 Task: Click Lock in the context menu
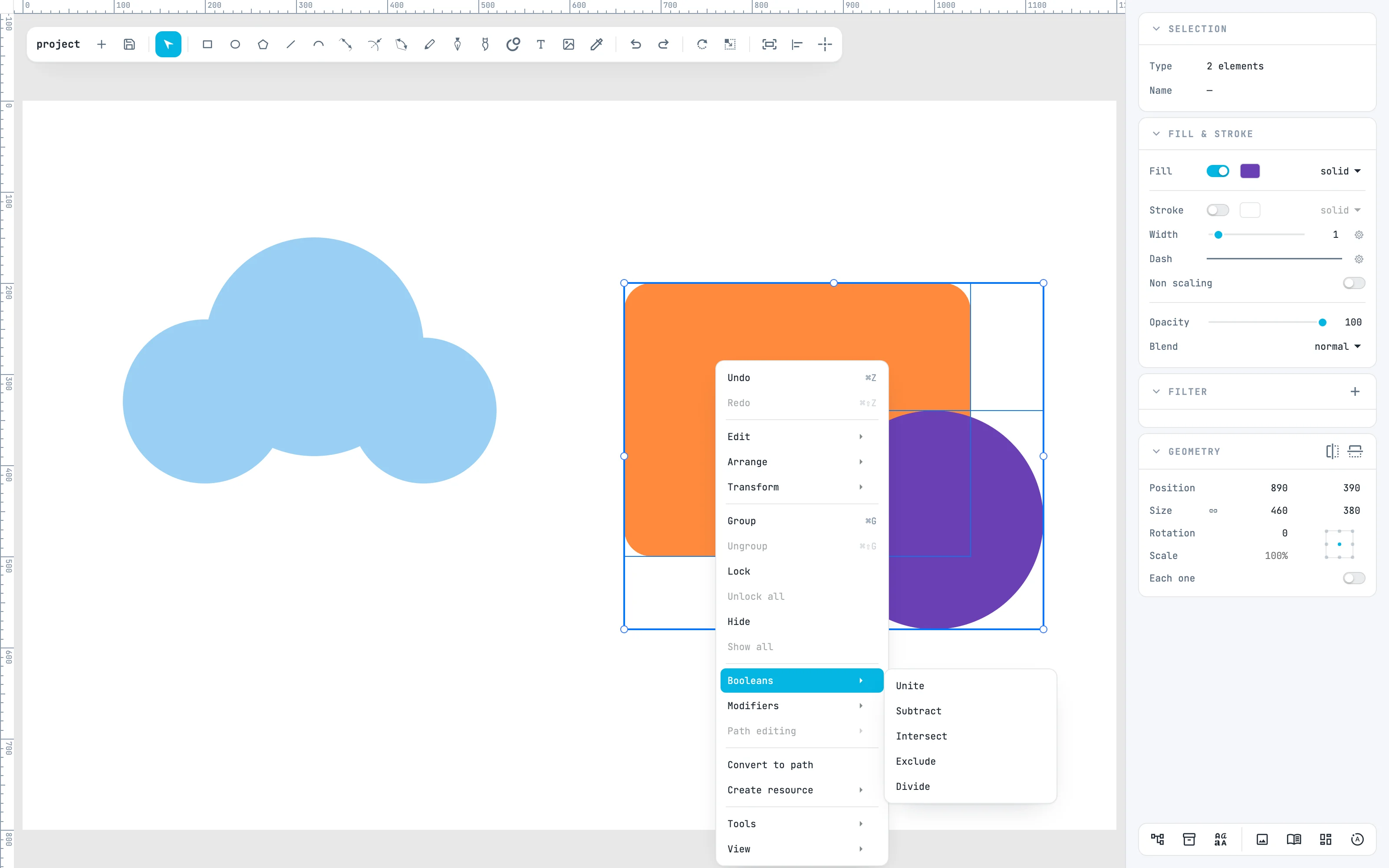[x=801, y=572]
